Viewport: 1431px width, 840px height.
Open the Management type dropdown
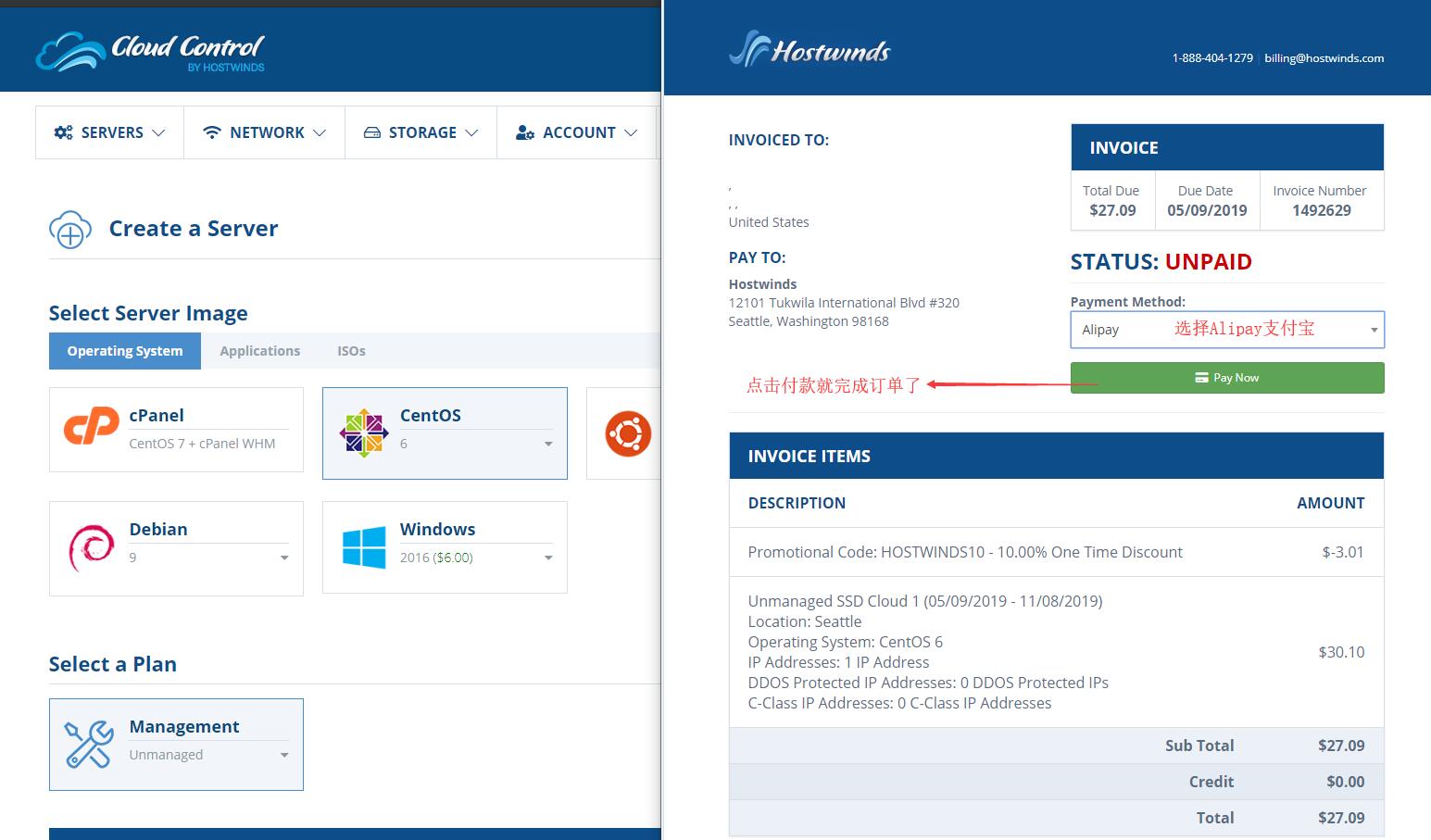(208, 755)
